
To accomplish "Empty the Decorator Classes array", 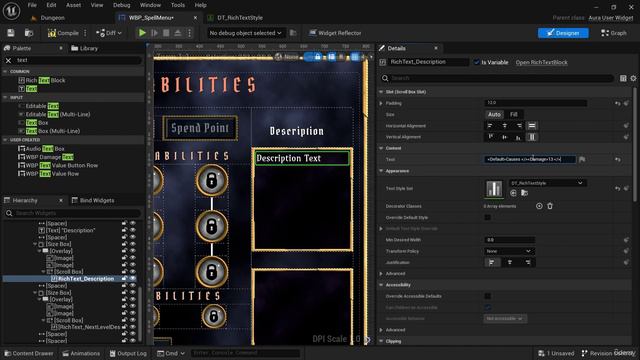I will (x=550, y=206).
